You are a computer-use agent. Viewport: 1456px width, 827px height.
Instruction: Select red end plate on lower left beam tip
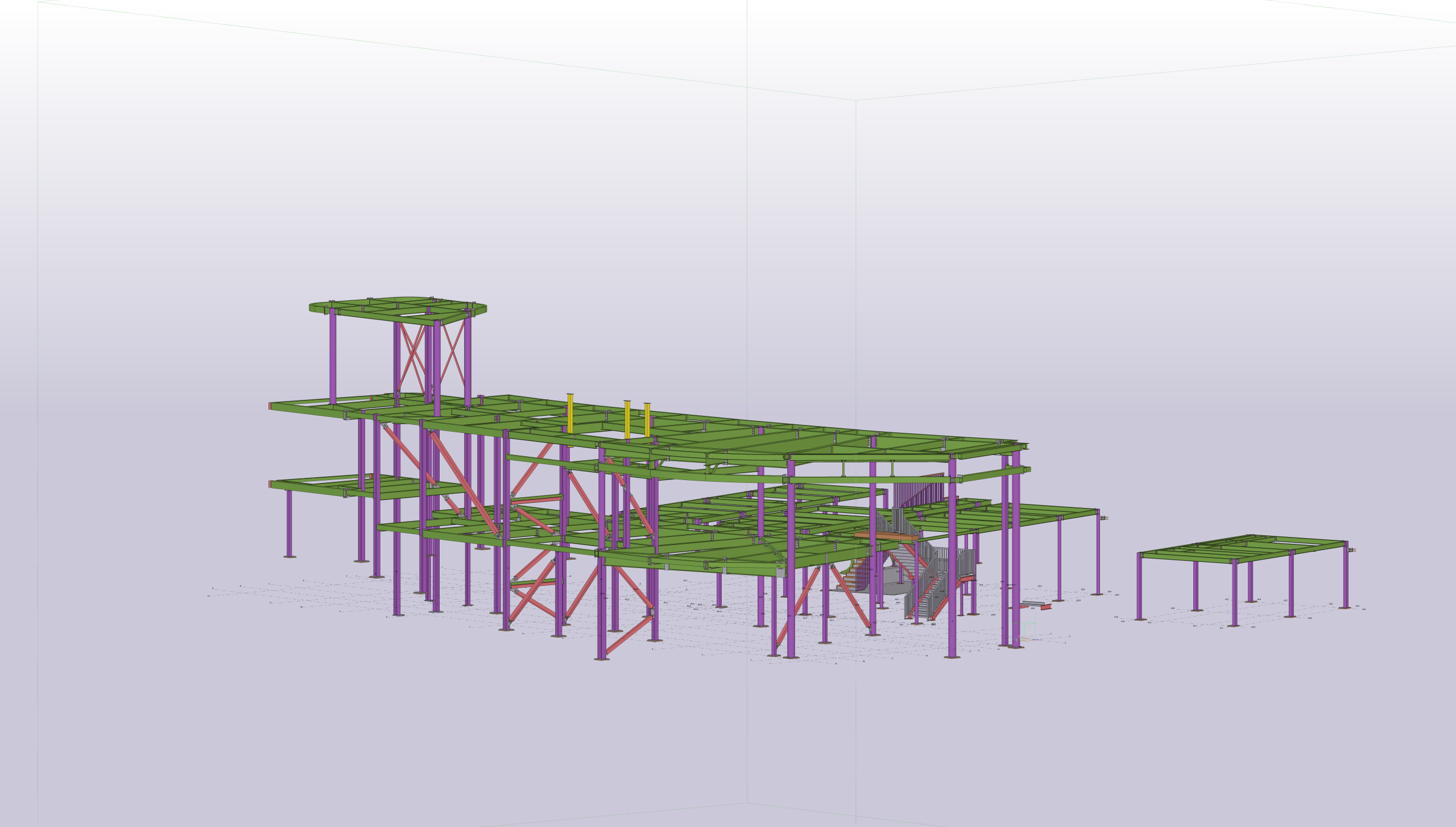pos(270,485)
